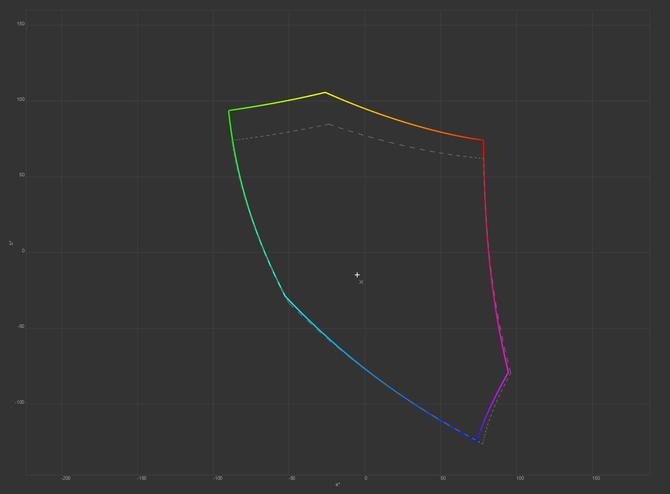
Task: Click the -100 label on the vertical axis
Action: [x=20, y=402]
